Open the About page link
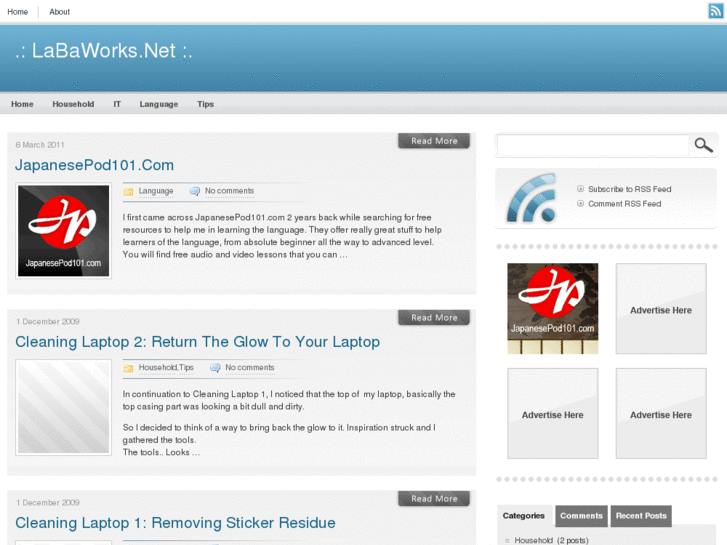 (59, 12)
